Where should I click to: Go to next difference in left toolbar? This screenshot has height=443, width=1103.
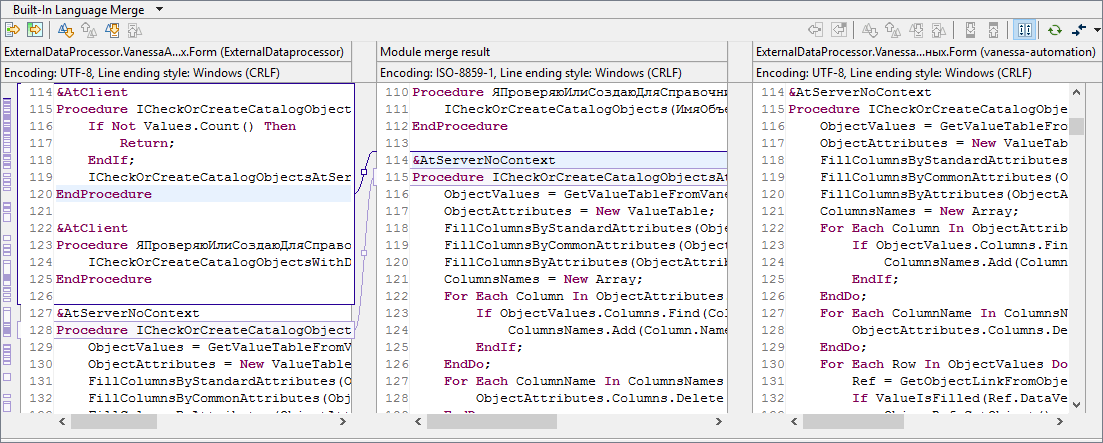[66, 30]
